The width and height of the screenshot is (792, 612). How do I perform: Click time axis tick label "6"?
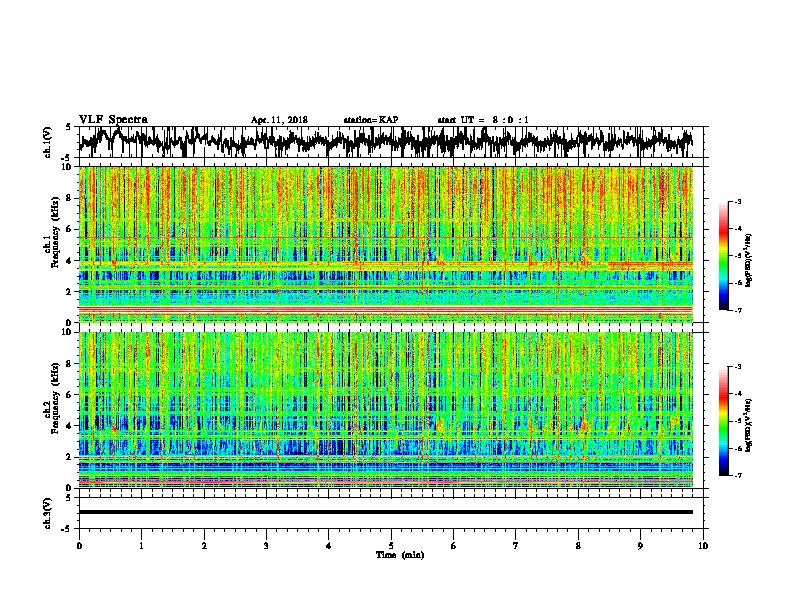(x=453, y=546)
